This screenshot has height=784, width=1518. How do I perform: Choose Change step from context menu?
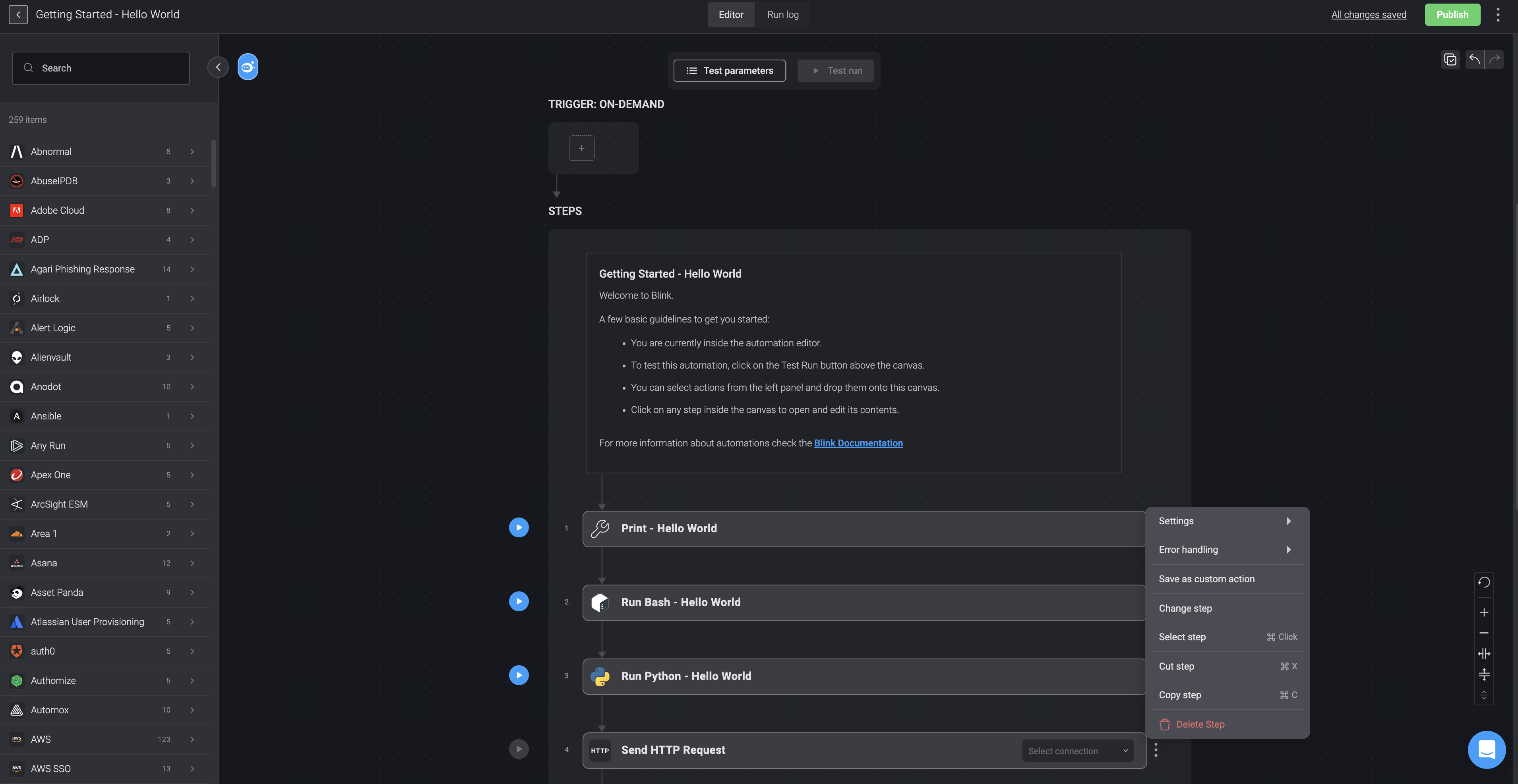(1227, 608)
